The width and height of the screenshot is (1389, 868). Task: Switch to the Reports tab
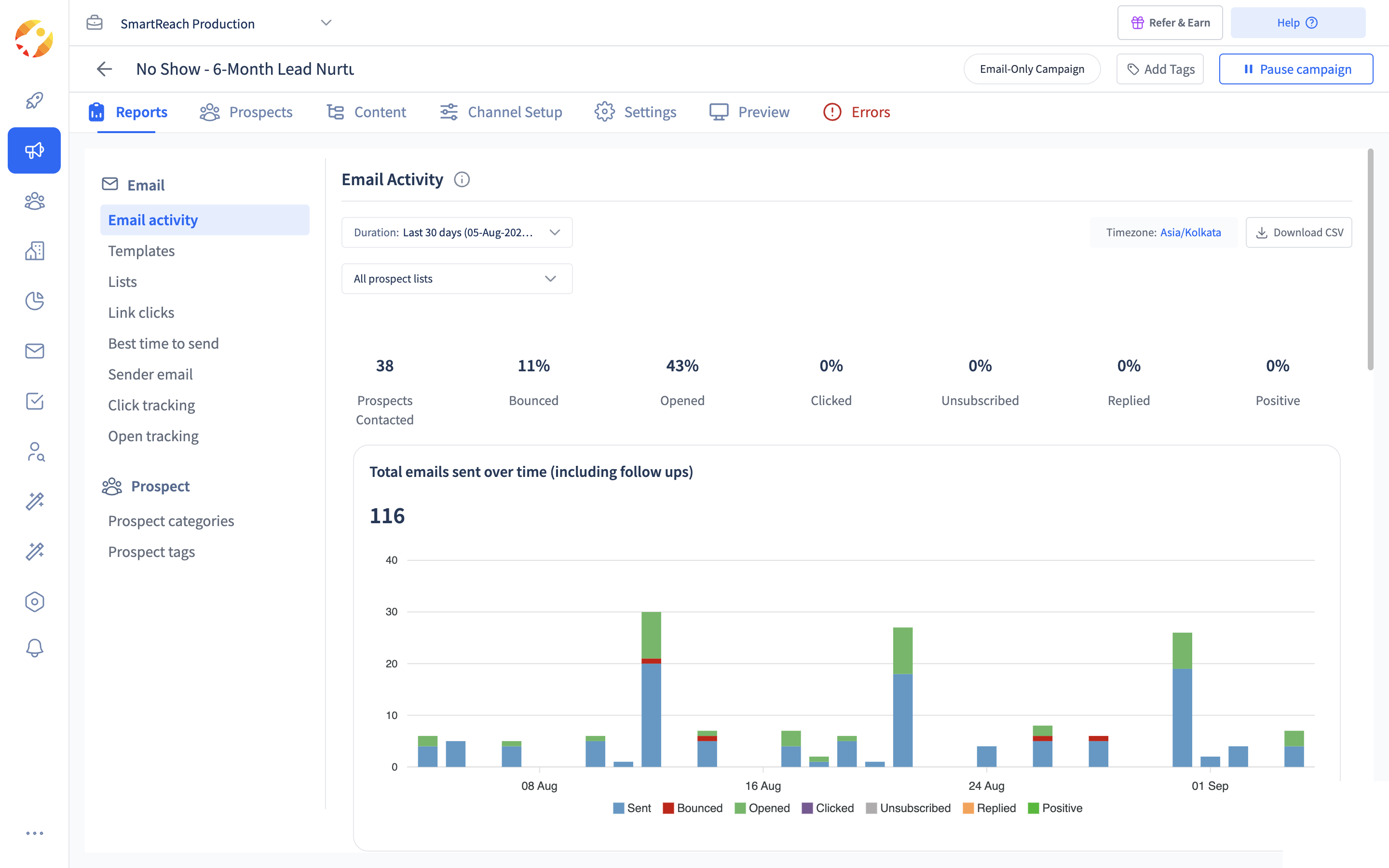click(x=127, y=112)
